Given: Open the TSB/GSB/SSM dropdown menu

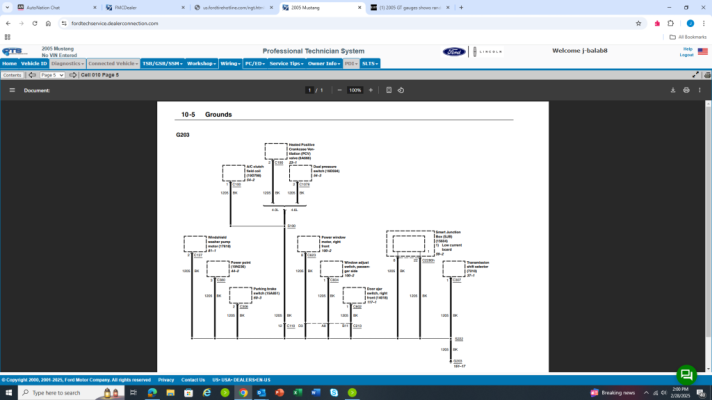Looking at the screenshot, I should pos(162,64).
